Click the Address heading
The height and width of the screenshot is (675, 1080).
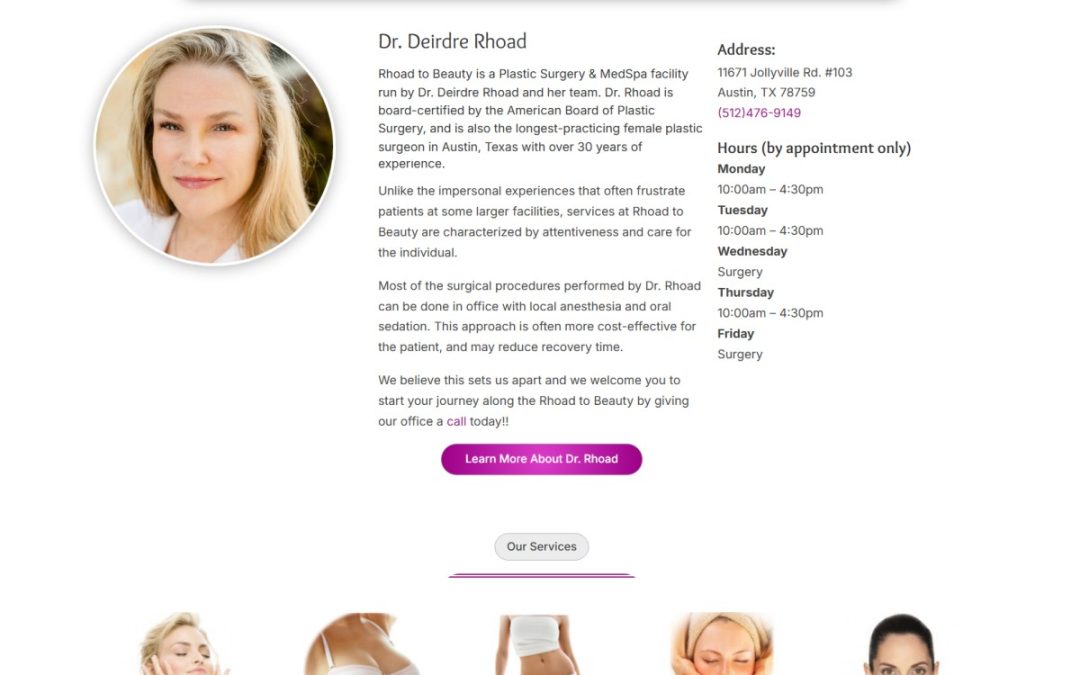click(746, 50)
